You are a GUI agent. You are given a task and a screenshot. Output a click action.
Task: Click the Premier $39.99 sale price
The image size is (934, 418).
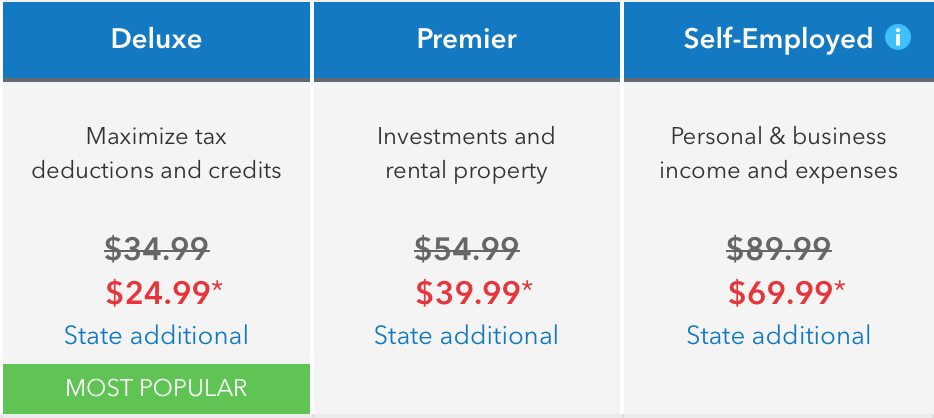(x=468, y=292)
